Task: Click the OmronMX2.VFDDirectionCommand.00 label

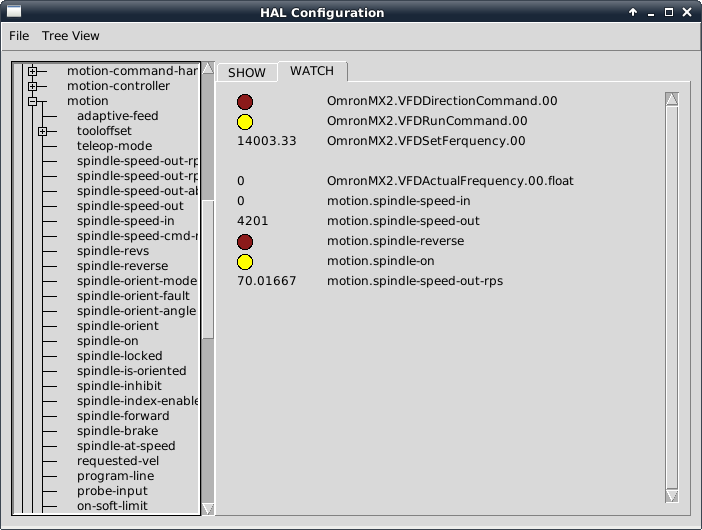Action: pos(442,101)
